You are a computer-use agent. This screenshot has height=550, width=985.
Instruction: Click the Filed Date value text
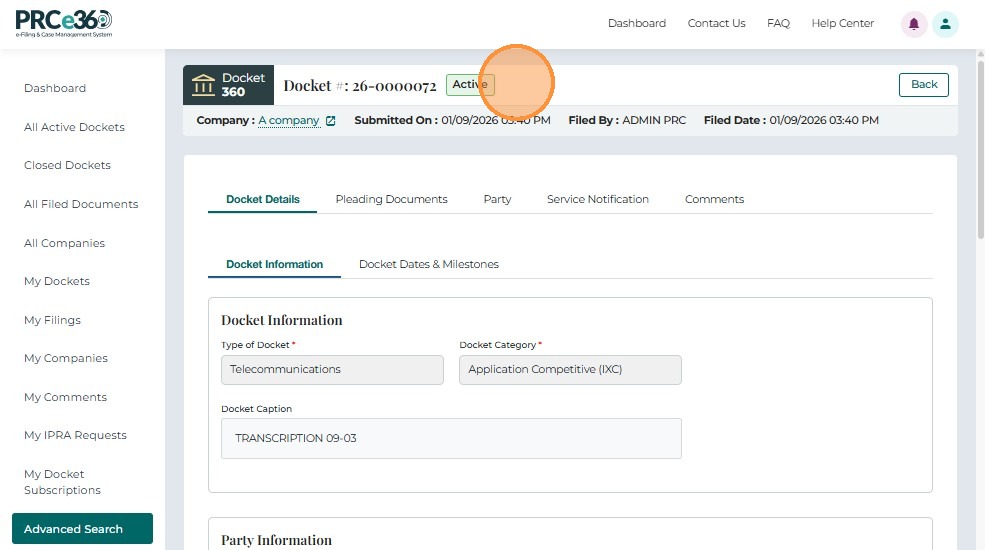coord(824,120)
